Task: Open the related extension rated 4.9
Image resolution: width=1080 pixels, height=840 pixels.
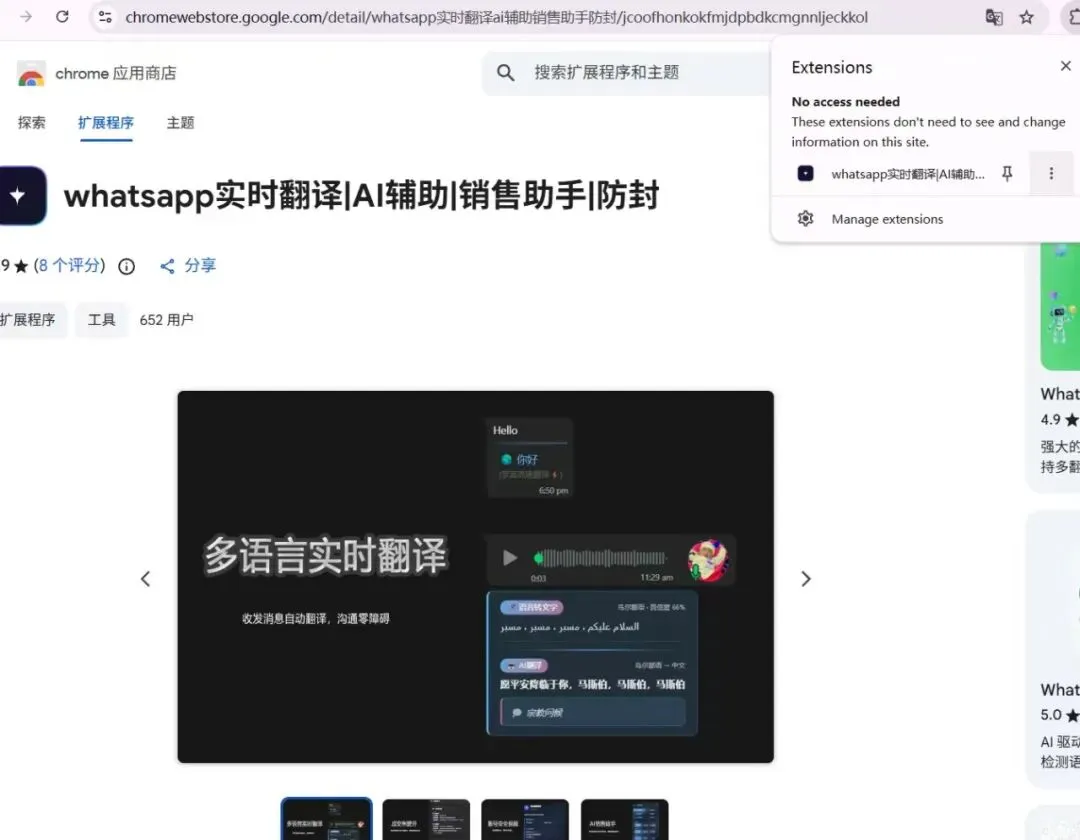Action: click(x=1054, y=368)
